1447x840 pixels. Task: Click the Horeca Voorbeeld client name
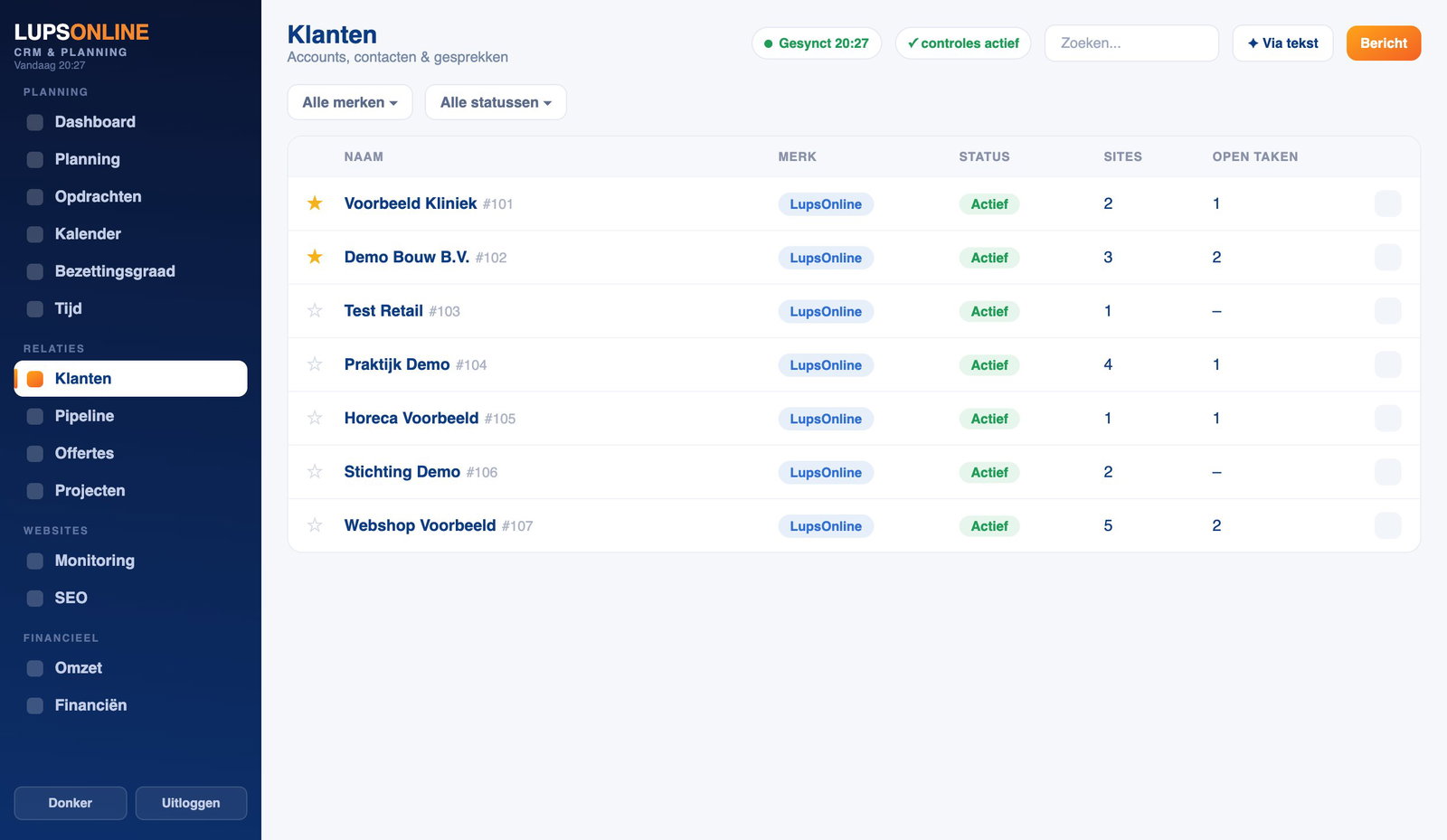(411, 418)
